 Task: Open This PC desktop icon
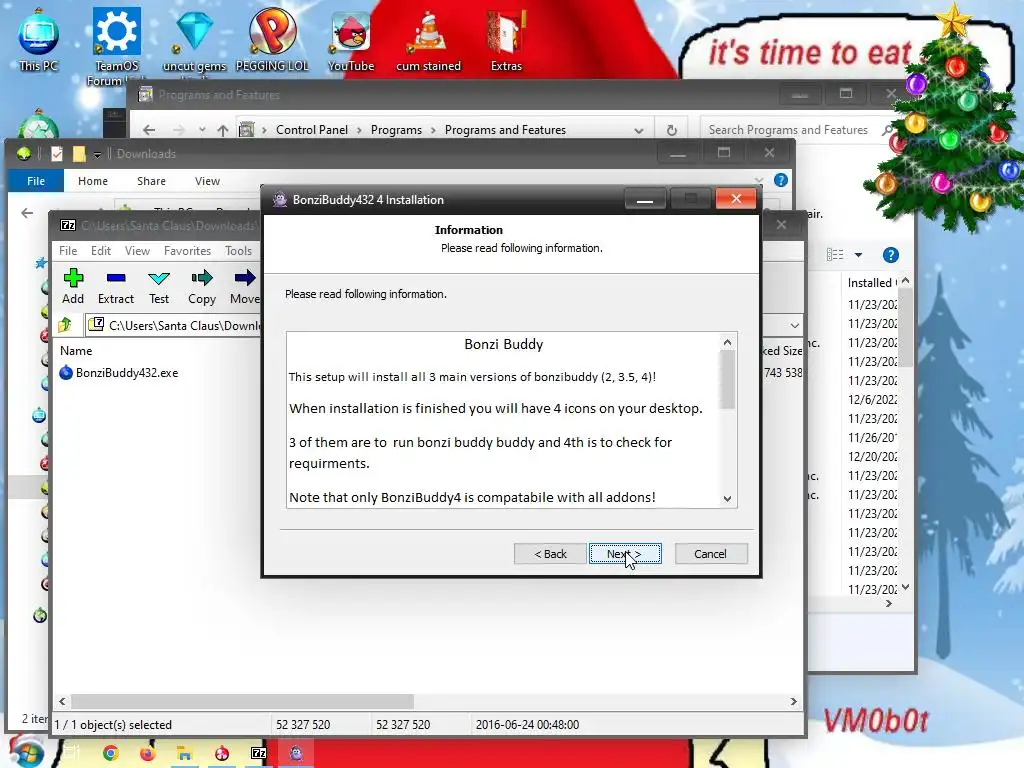click(x=39, y=39)
